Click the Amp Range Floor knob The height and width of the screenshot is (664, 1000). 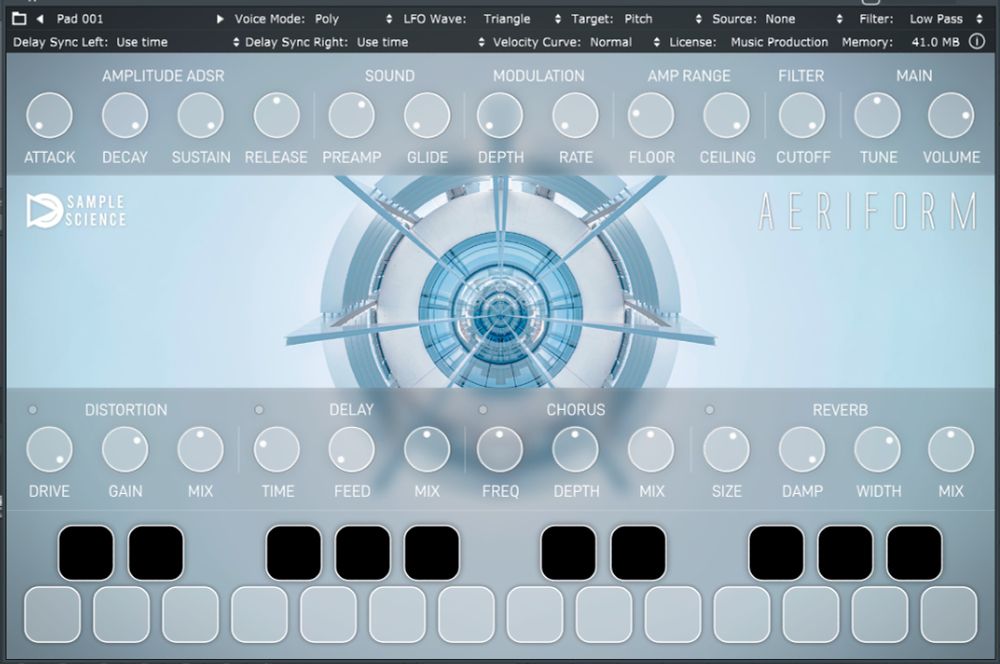[x=651, y=115]
